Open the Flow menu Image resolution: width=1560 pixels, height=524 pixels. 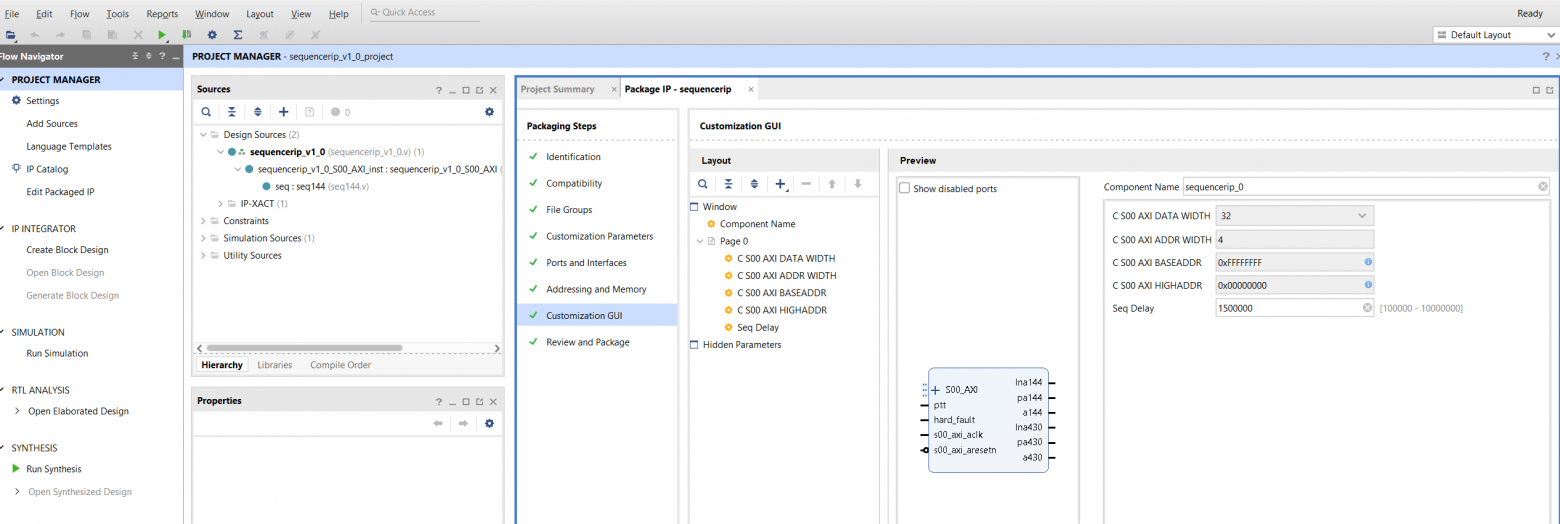pyautogui.click(x=80, y=14)
